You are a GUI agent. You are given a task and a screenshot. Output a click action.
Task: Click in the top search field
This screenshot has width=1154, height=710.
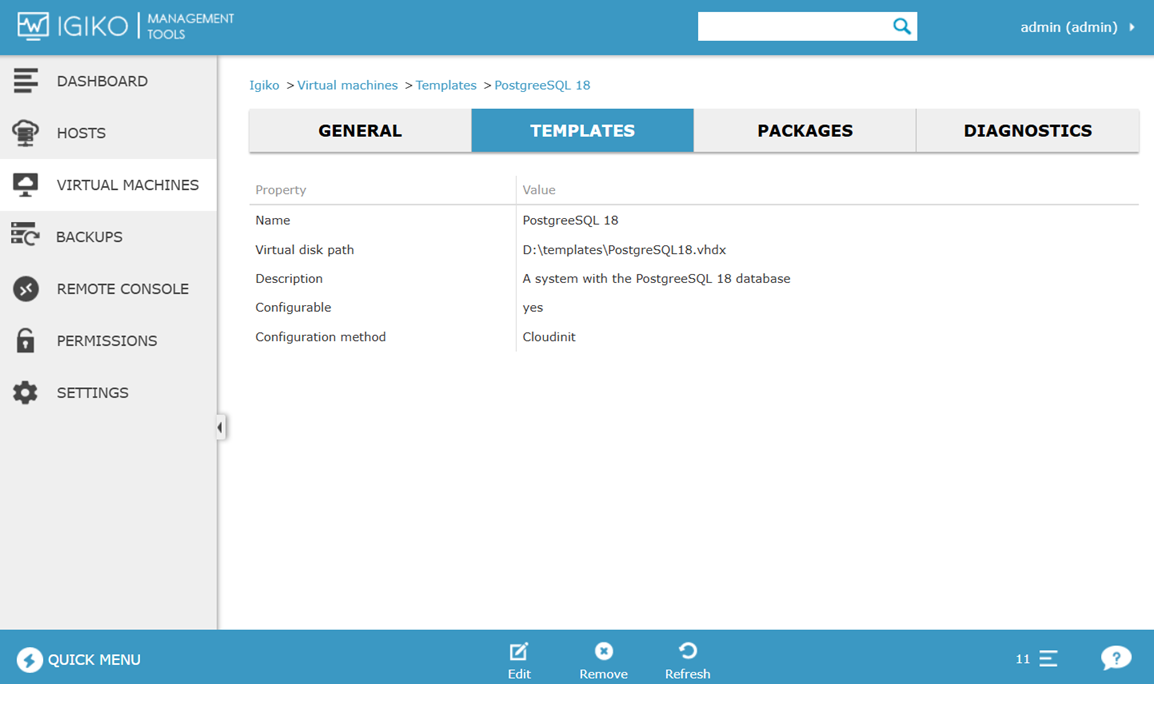point(792,27)
